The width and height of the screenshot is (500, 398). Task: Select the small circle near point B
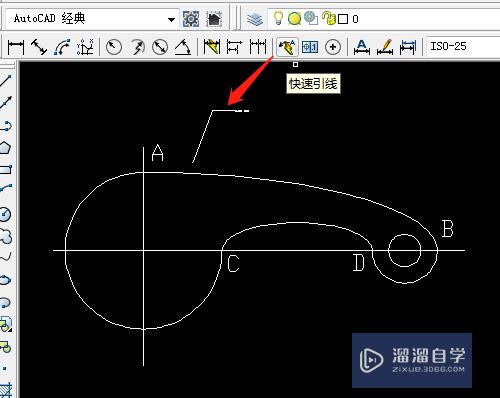point(404,250)
